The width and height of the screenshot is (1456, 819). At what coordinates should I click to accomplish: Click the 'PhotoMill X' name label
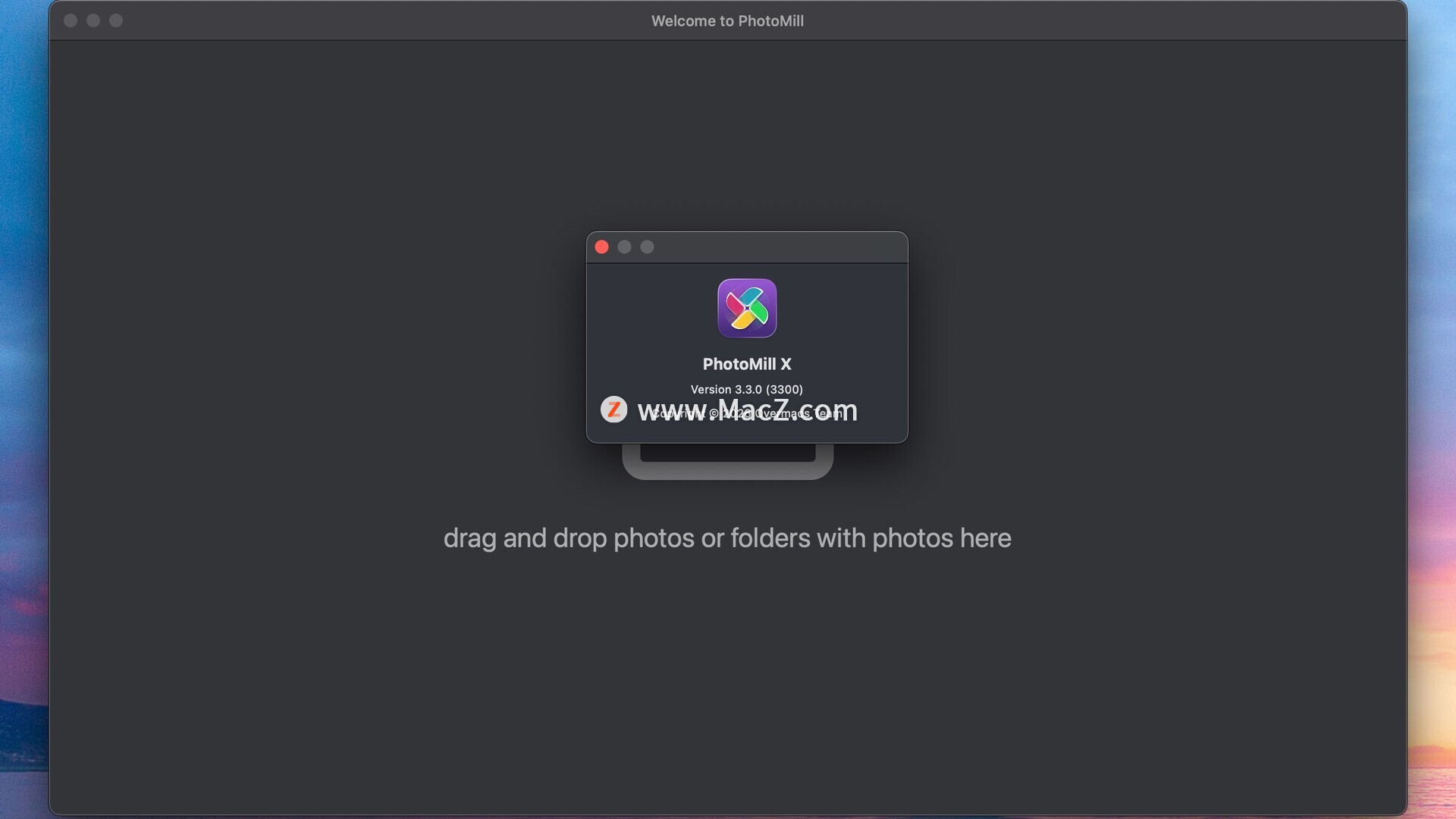pos(747,364)
